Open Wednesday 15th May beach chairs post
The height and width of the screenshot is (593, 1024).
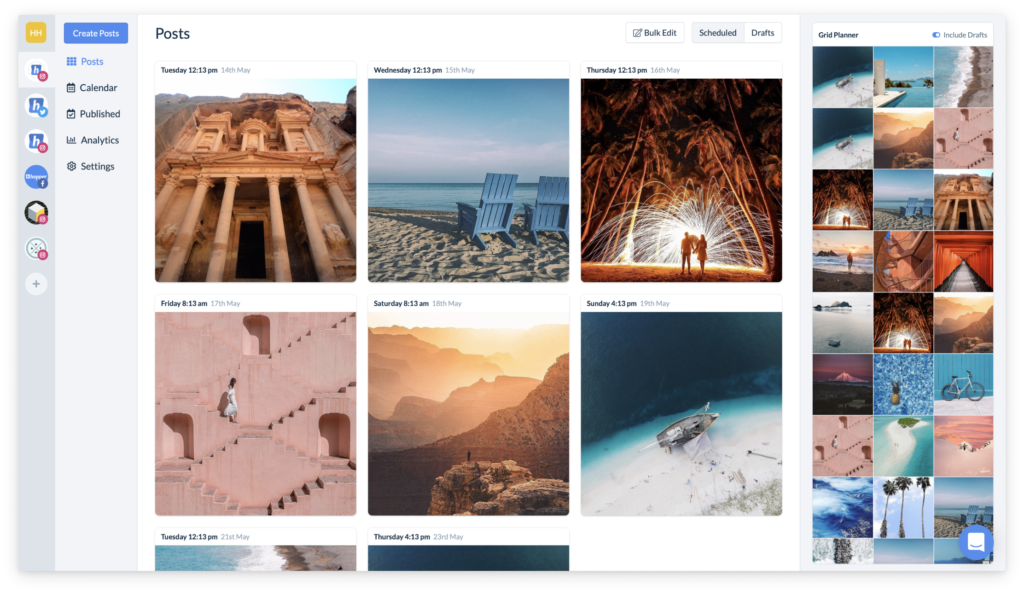click(468, 180)
